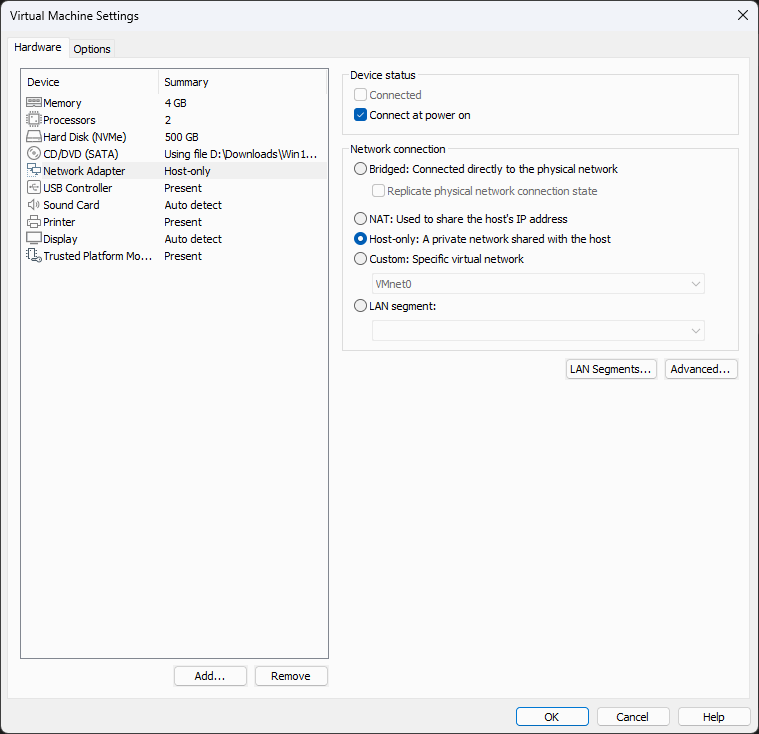Click the Hard Disk (NVMe) icon
759x734 pixels.
click(33, 136)
